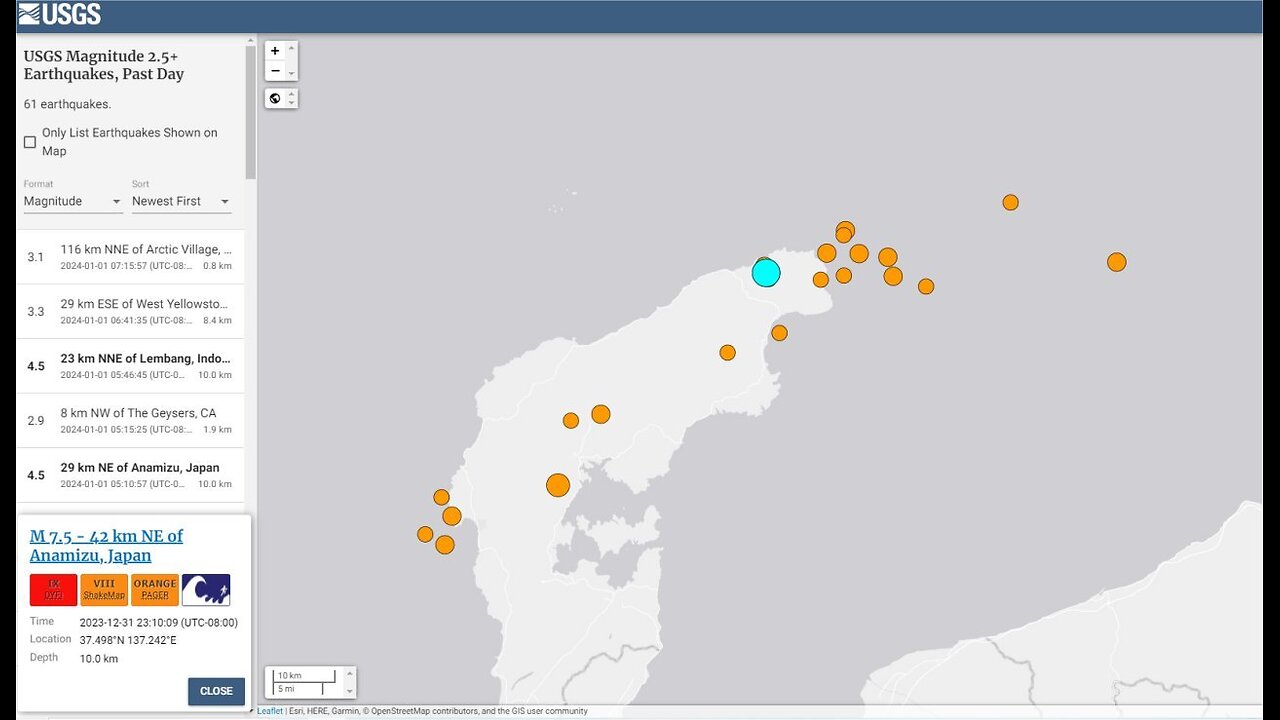Viewport: 1280px width, 720px height.
Task: Open the globe map layers control
Action: (x=275, y=98)
